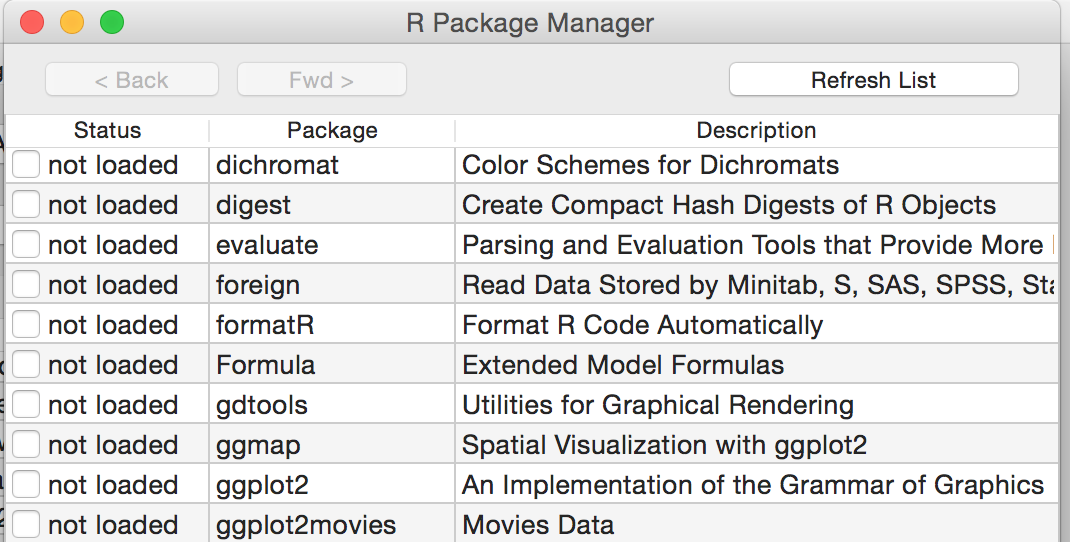Enable the digest package checkbox
The width and height of the screenshot is (1070, 542).
coord(26,205)
